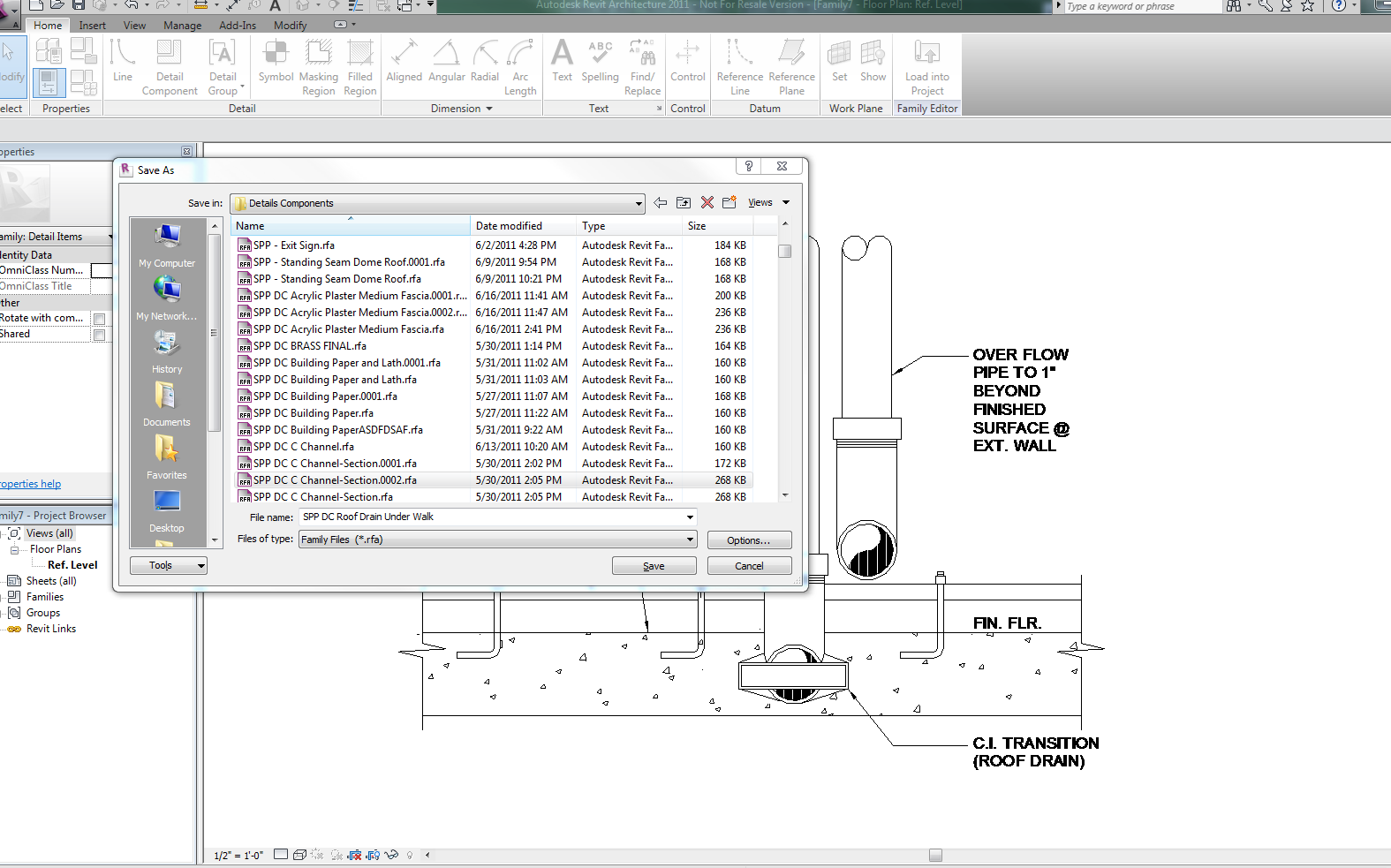Viewport: 1391px width, 868px height.
Task: Choose the Detail Component tool
Action: tap(170, 66)
